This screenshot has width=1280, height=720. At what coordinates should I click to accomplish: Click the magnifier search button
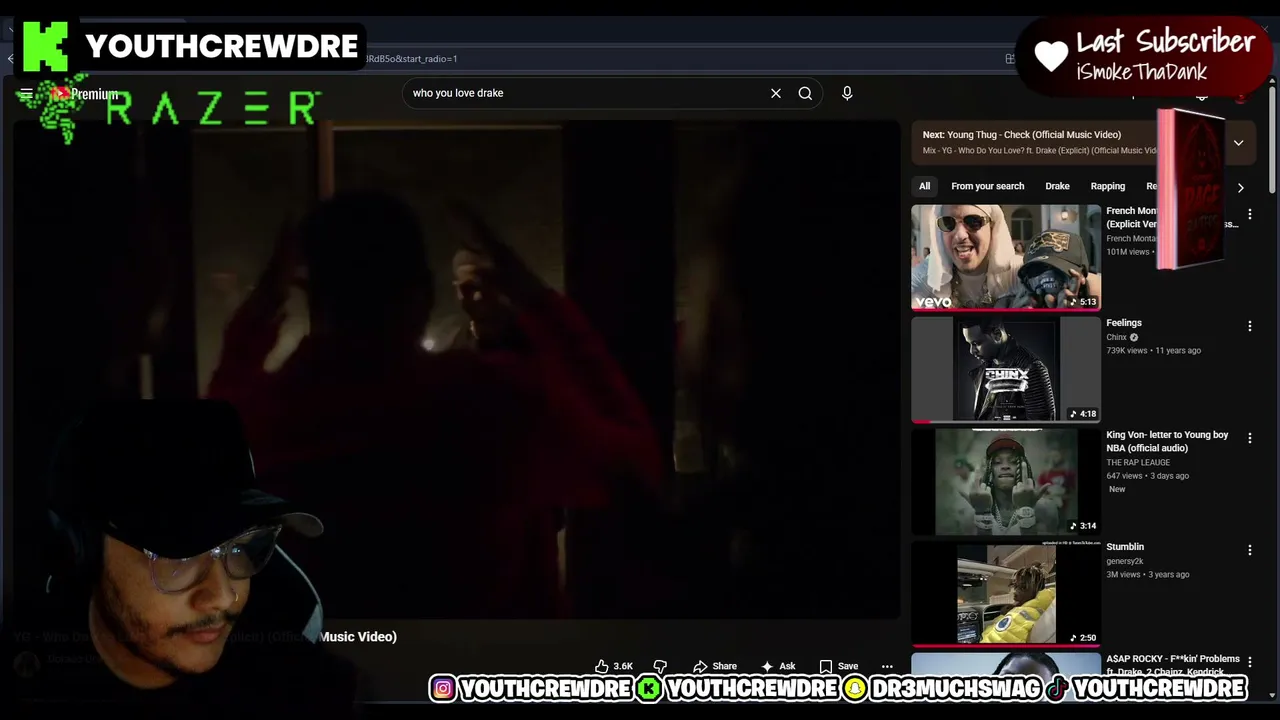(805, 93)
